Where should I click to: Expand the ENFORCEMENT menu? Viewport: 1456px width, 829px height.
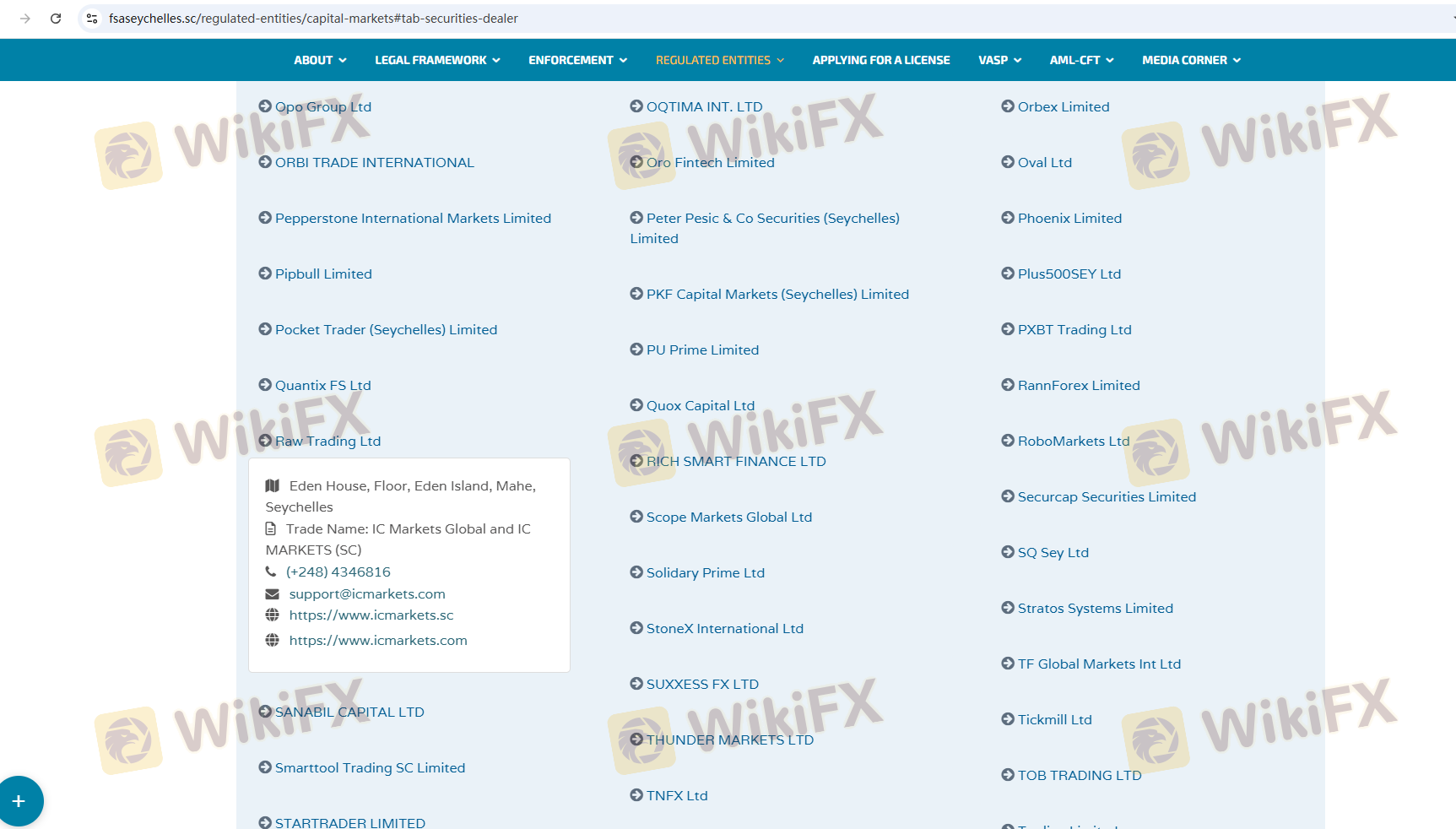577,60
